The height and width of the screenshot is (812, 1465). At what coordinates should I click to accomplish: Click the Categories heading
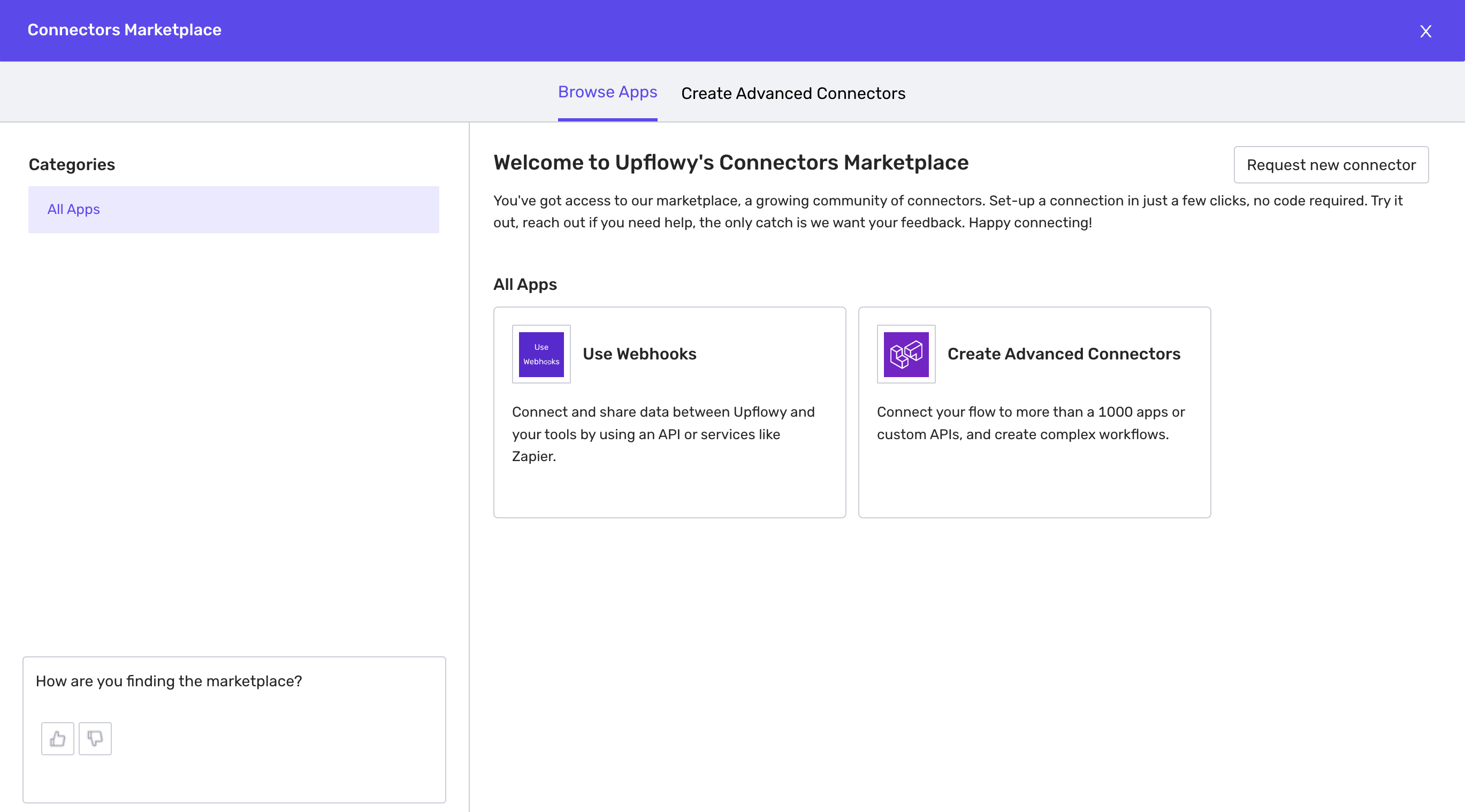tap(72, 164)
